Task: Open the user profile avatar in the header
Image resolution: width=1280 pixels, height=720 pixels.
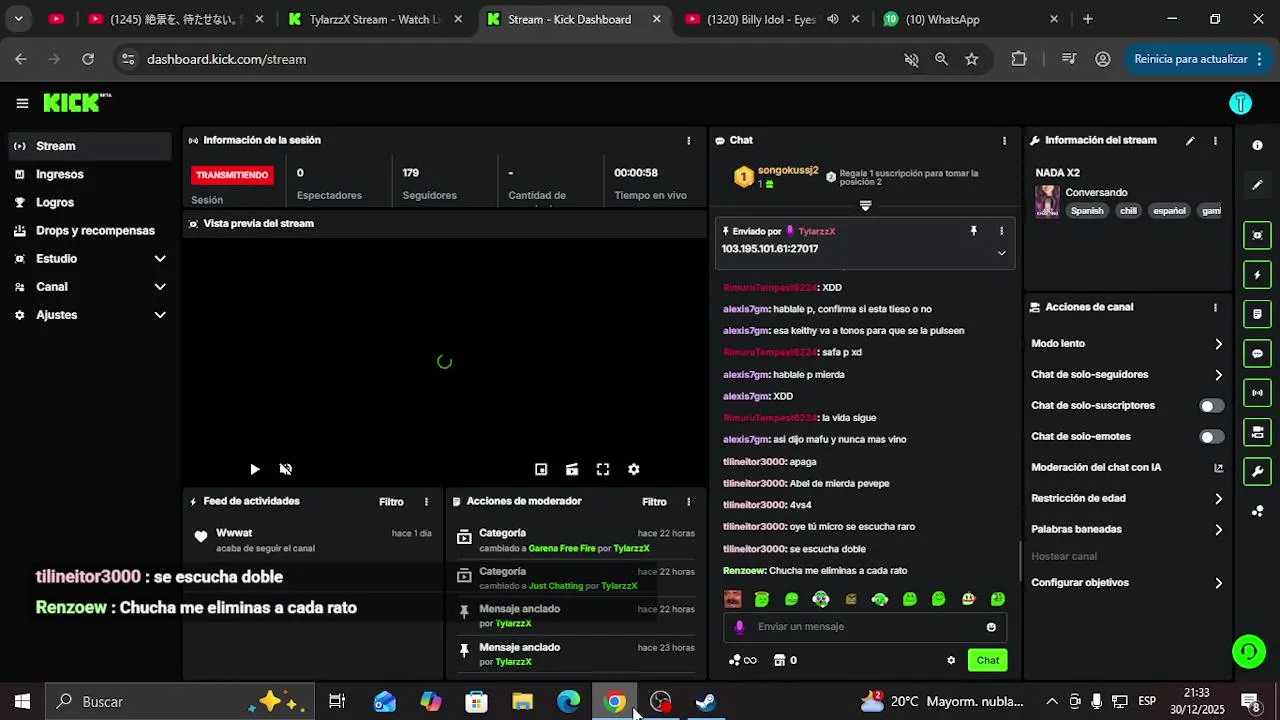Action: (x=1240, y=103)
